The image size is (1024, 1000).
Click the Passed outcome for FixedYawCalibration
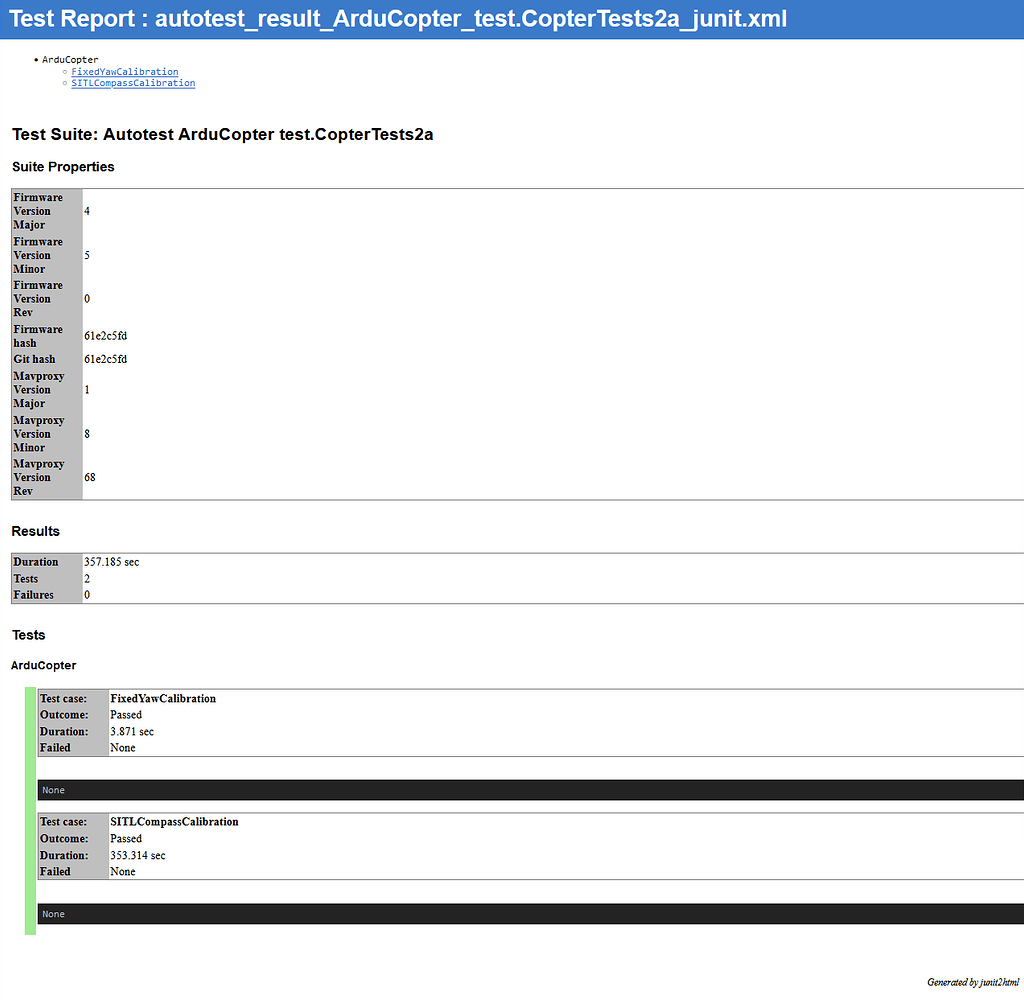(125, 714)
